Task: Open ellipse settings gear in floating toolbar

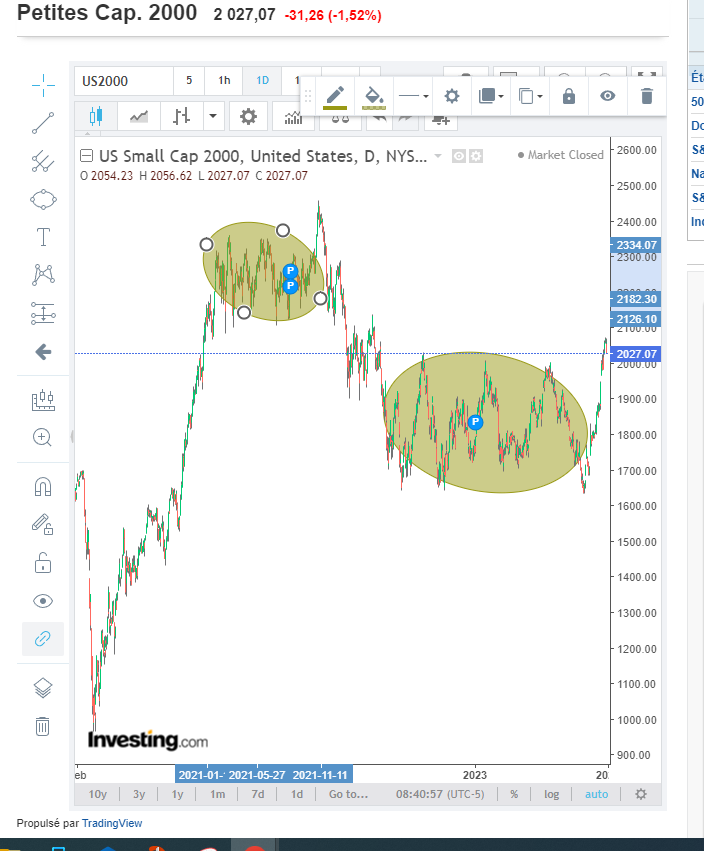Action: tap(452, 97)
